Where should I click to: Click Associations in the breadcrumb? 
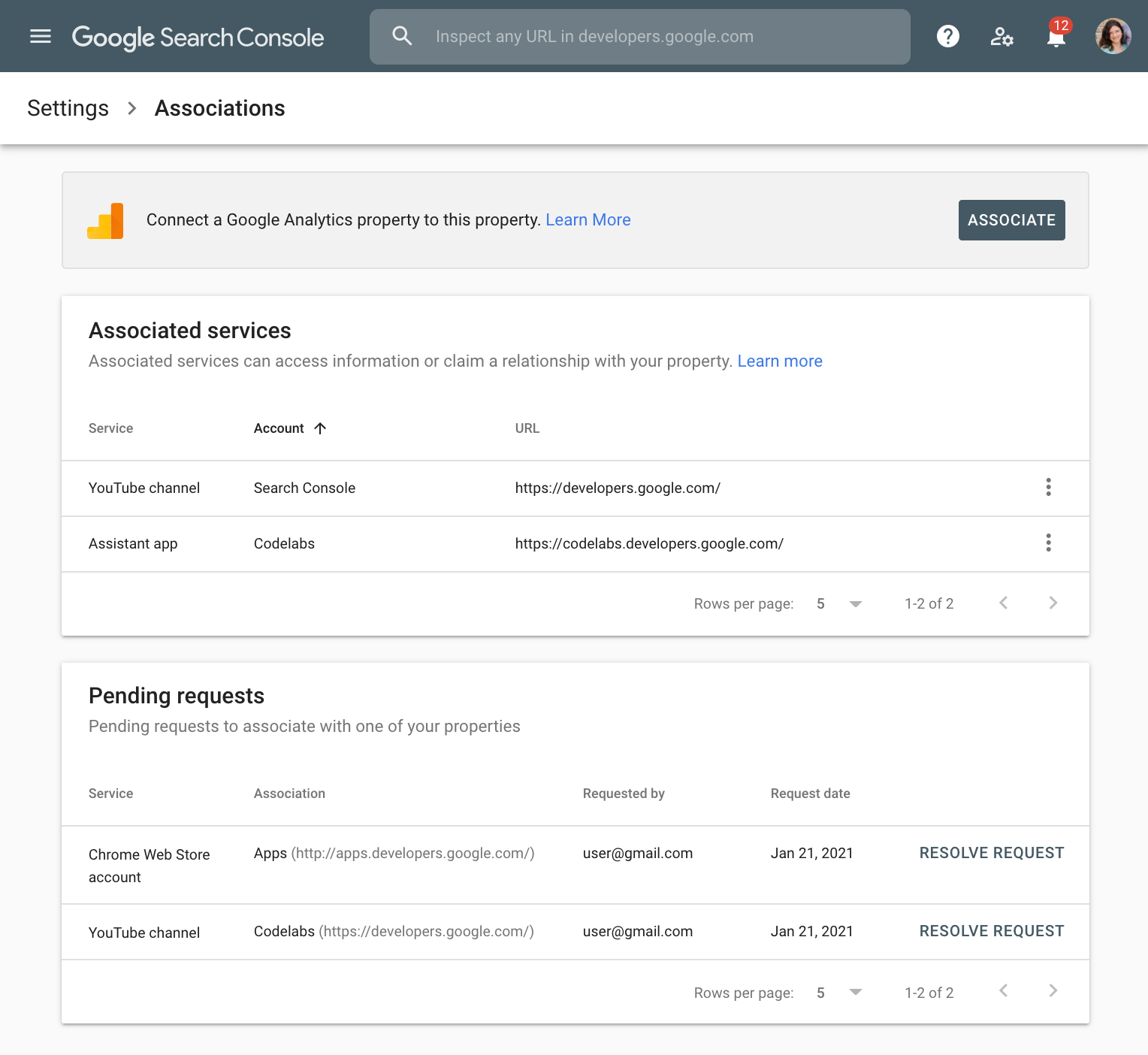(x=219, y=108)
